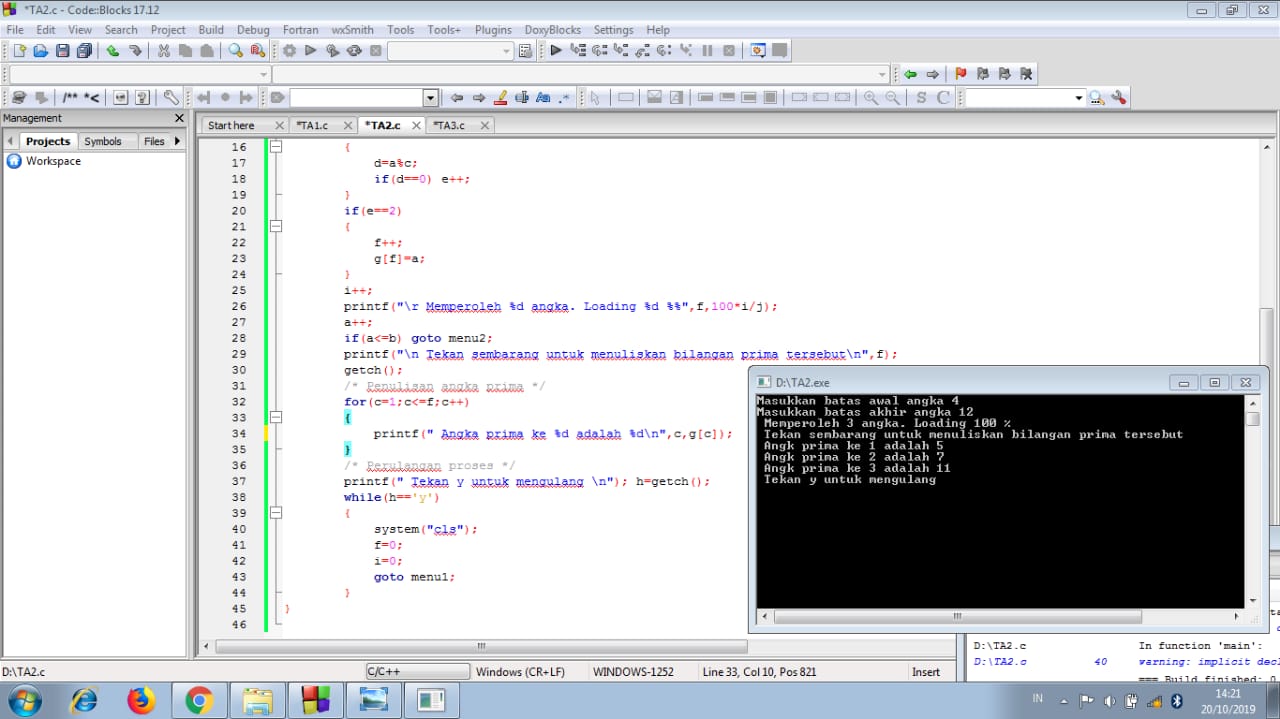Image resolution: width=1280 pixels, height=719 pixels.
Task: Open the build target dropdown
Action: (506, 51)
